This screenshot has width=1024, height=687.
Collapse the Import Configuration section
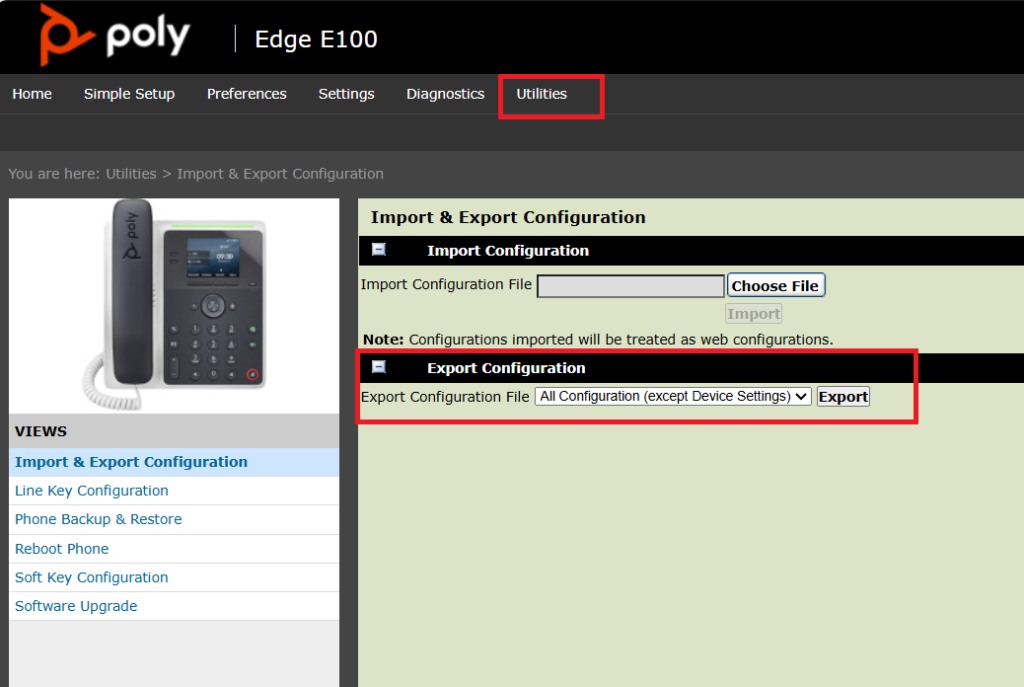[x=379, y=250]
